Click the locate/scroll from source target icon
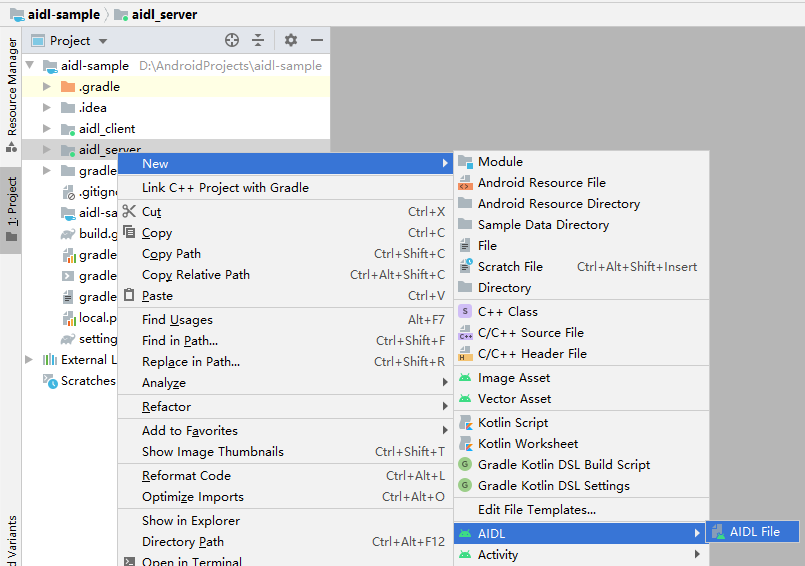Image resolution: width=805 pixels, height=566 pixels. [232, 40]
